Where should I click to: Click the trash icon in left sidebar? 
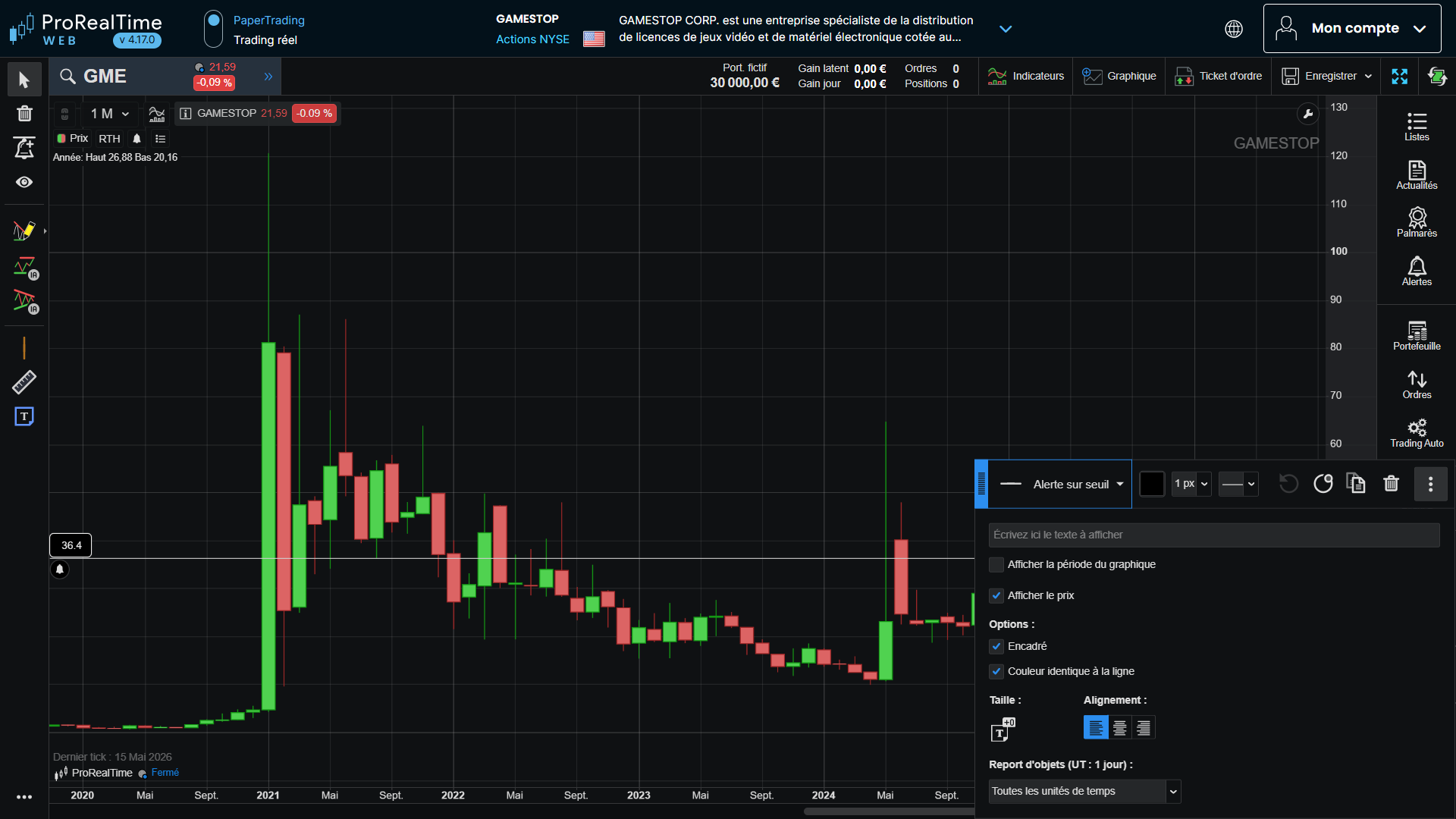24,113
